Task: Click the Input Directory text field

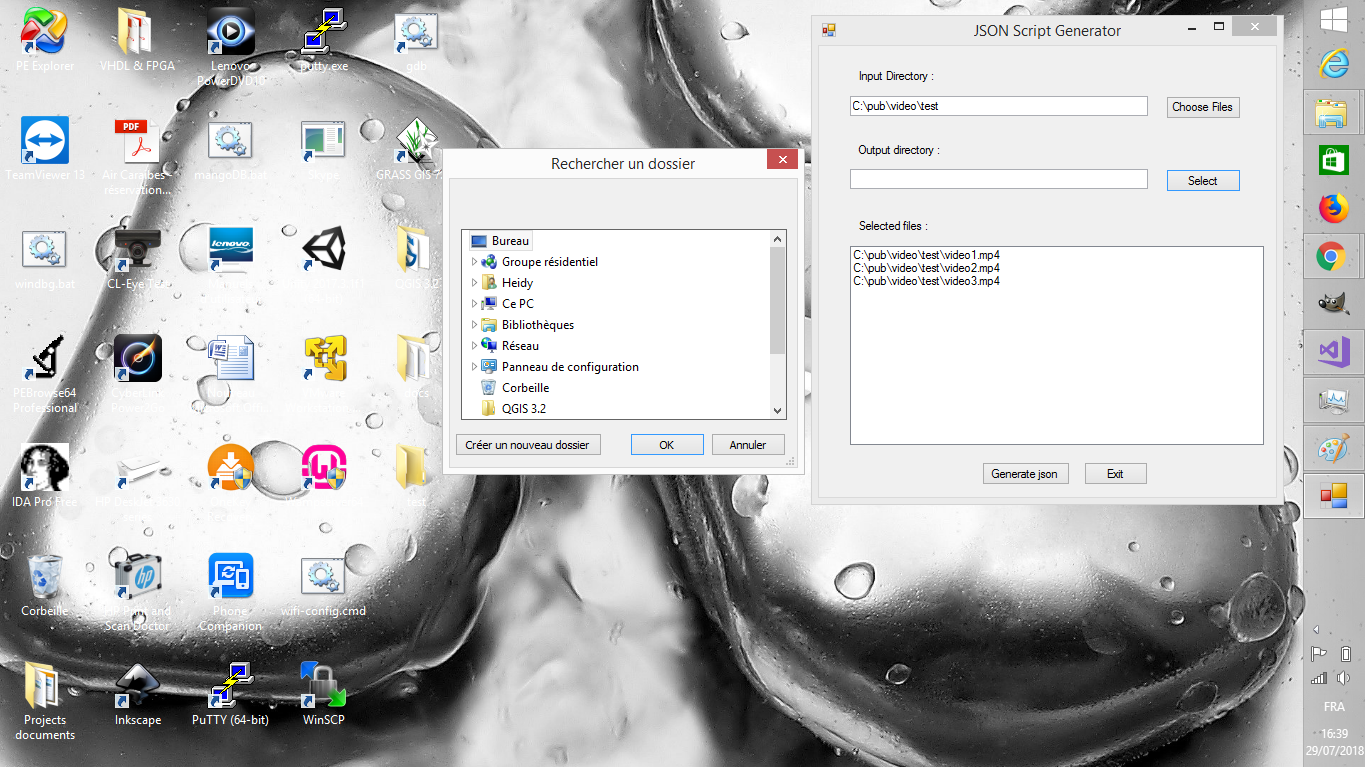Action: [999, 106]
